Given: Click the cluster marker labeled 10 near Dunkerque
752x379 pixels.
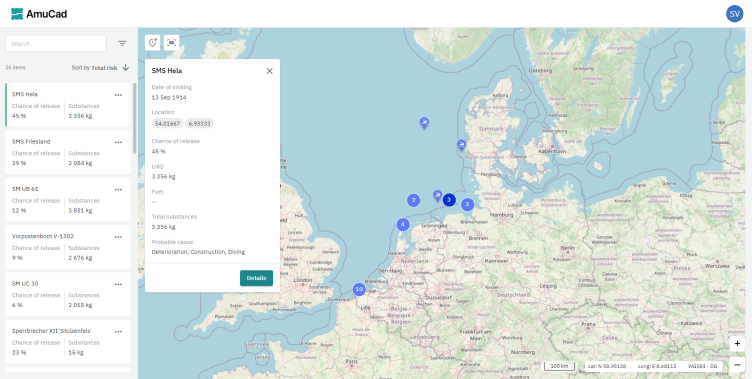Looking at the screenshot, I should click(359, 289).
